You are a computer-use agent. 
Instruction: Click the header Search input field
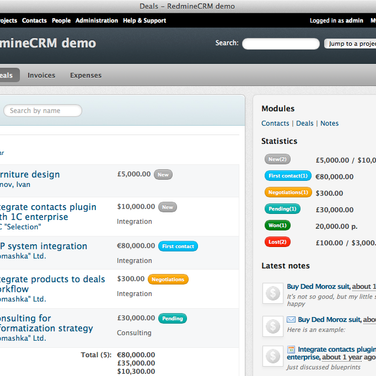(x=281, y=44)
